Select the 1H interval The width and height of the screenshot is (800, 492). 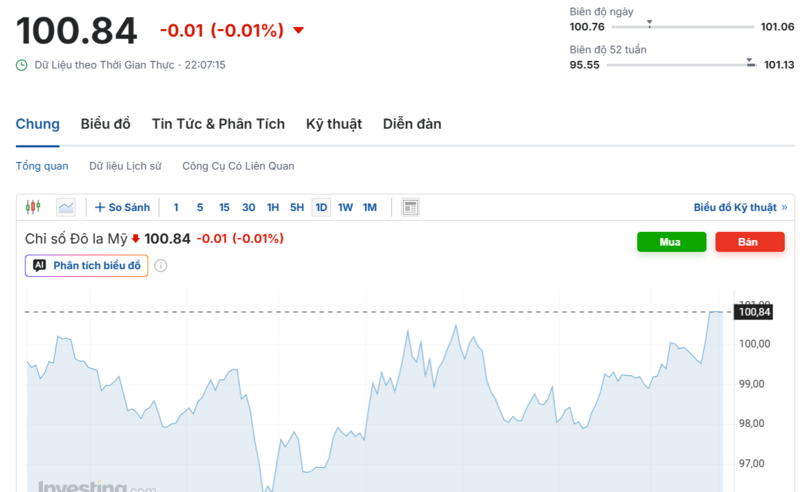click(x=273, y=207)
